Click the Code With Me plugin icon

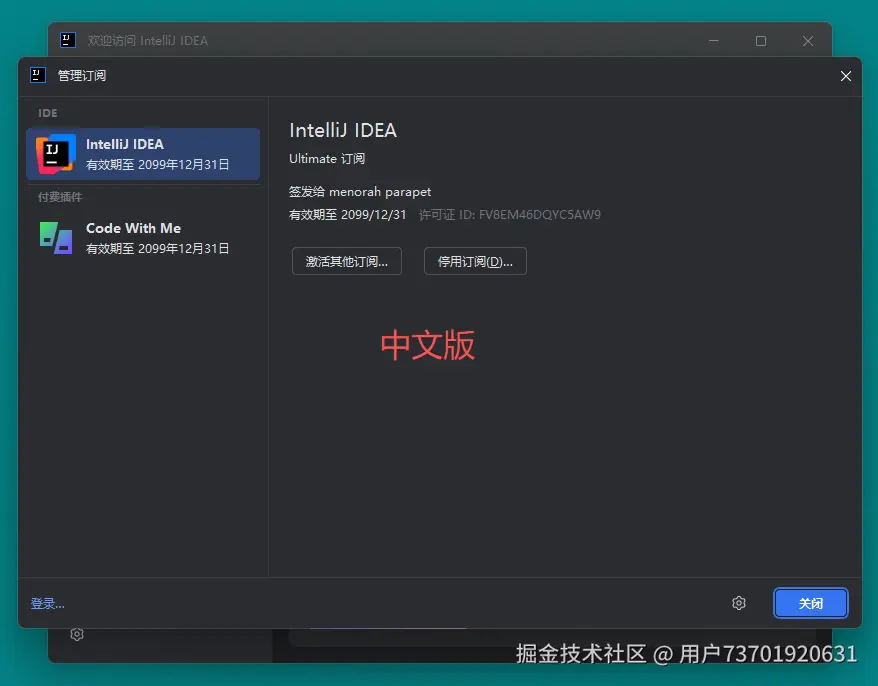click(x=55, y=237)
